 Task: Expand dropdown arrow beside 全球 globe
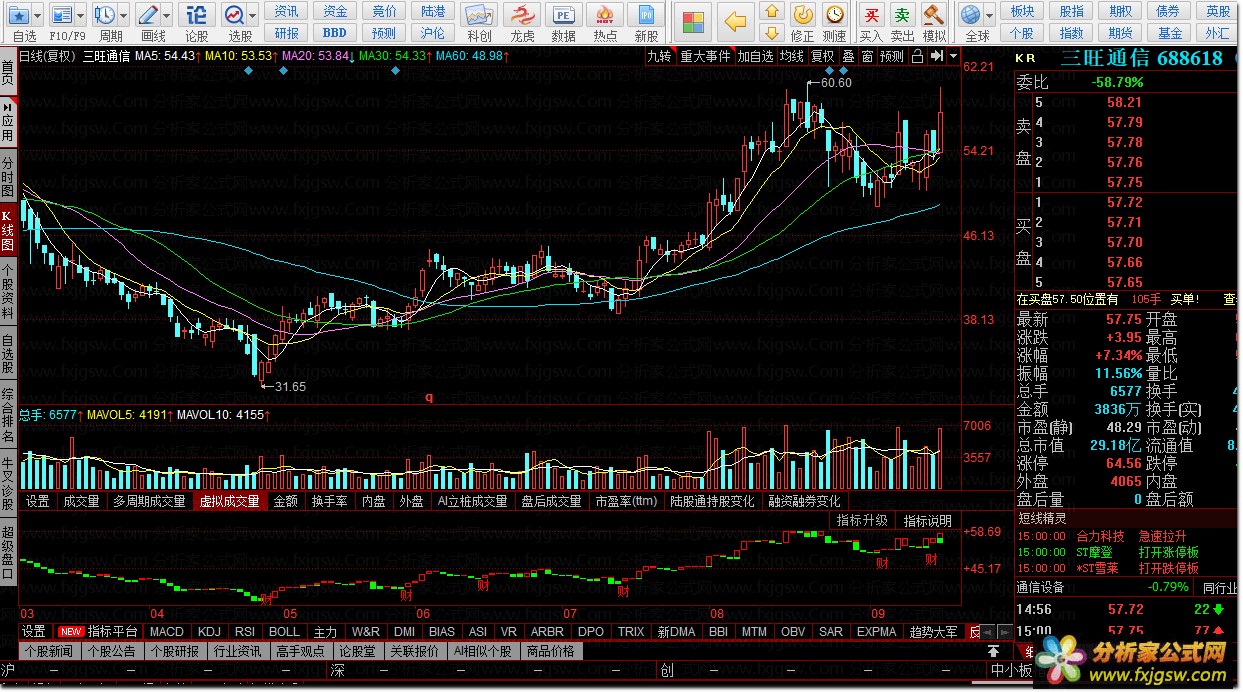(x=988, y=16)
